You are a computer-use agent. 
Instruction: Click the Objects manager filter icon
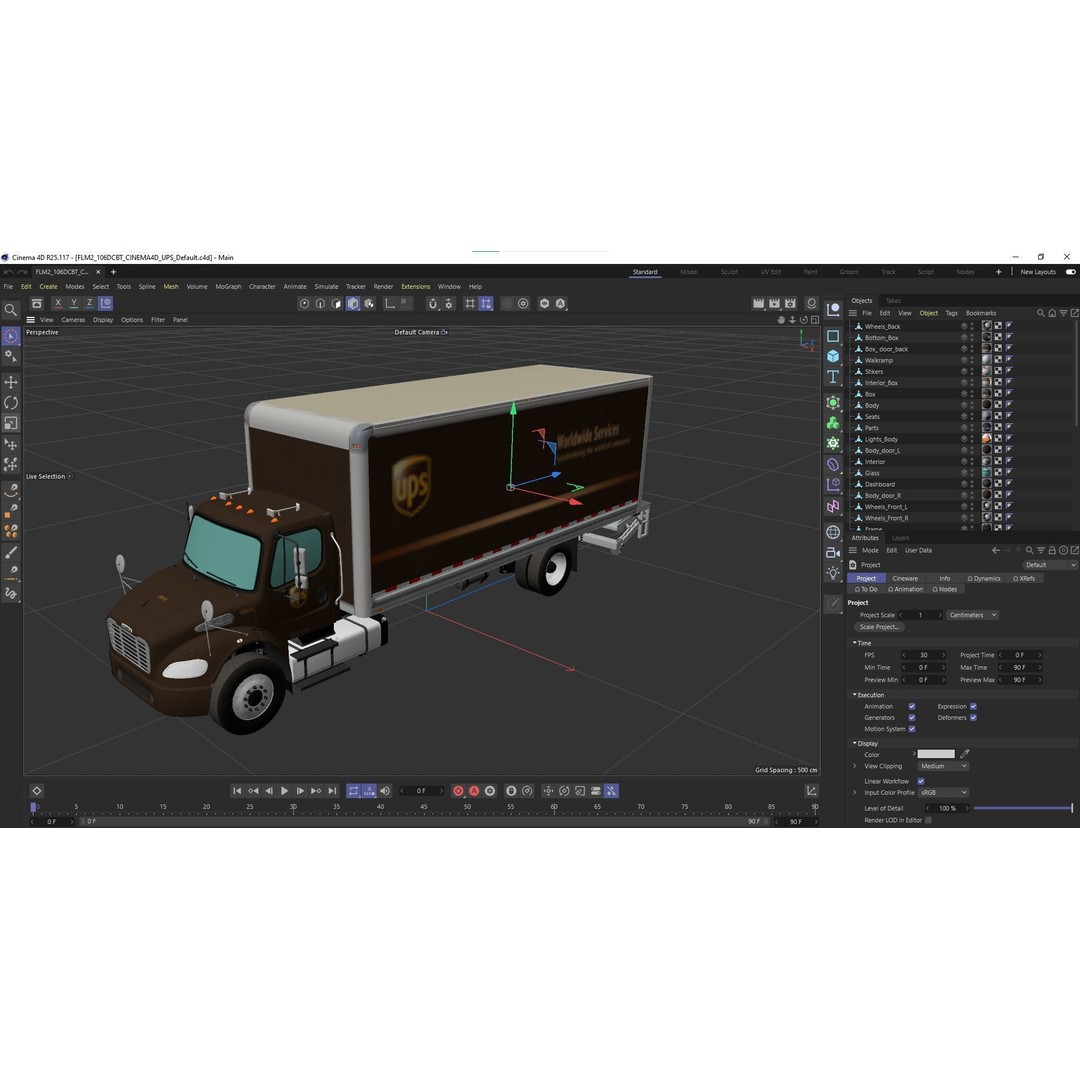pyautogui.click(x=1063, y=313)
